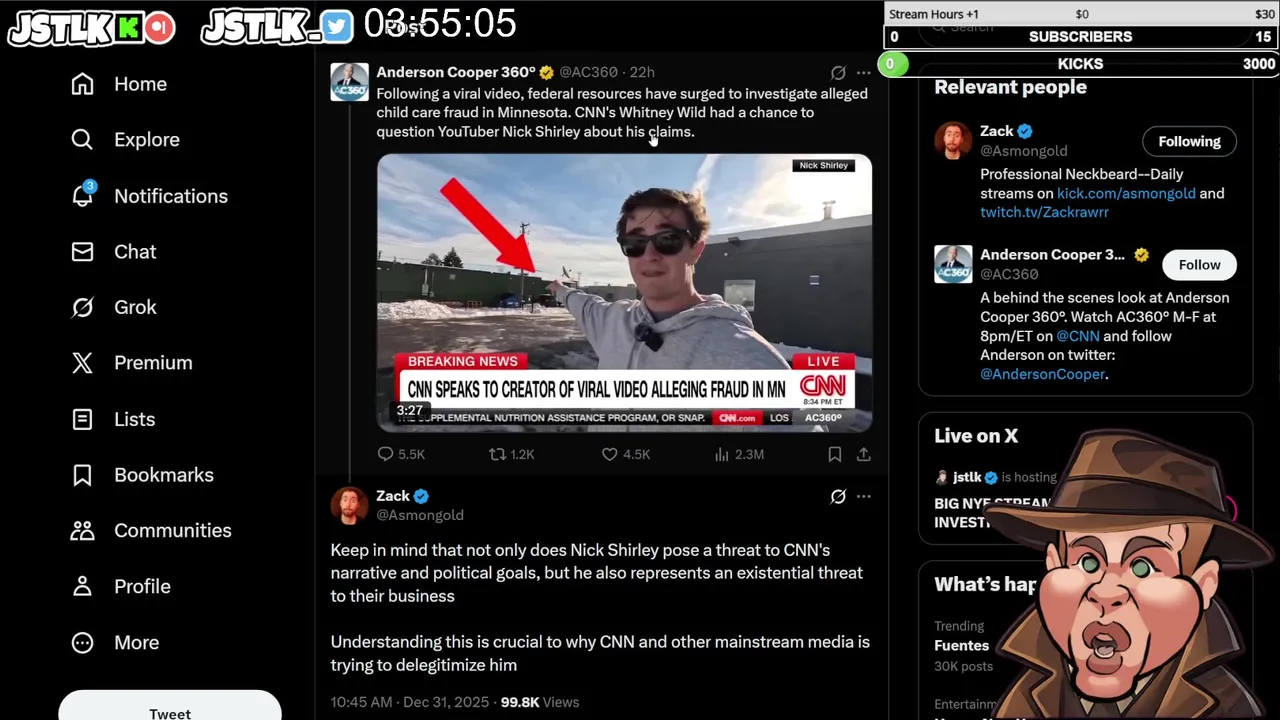
Task: Click Notifications label in sidebar
Action: [171, 196]
